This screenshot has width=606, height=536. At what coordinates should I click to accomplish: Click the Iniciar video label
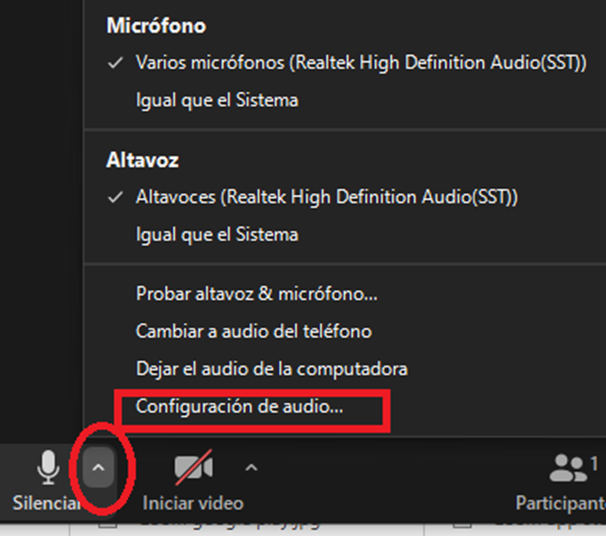click(x=193, y=503)
